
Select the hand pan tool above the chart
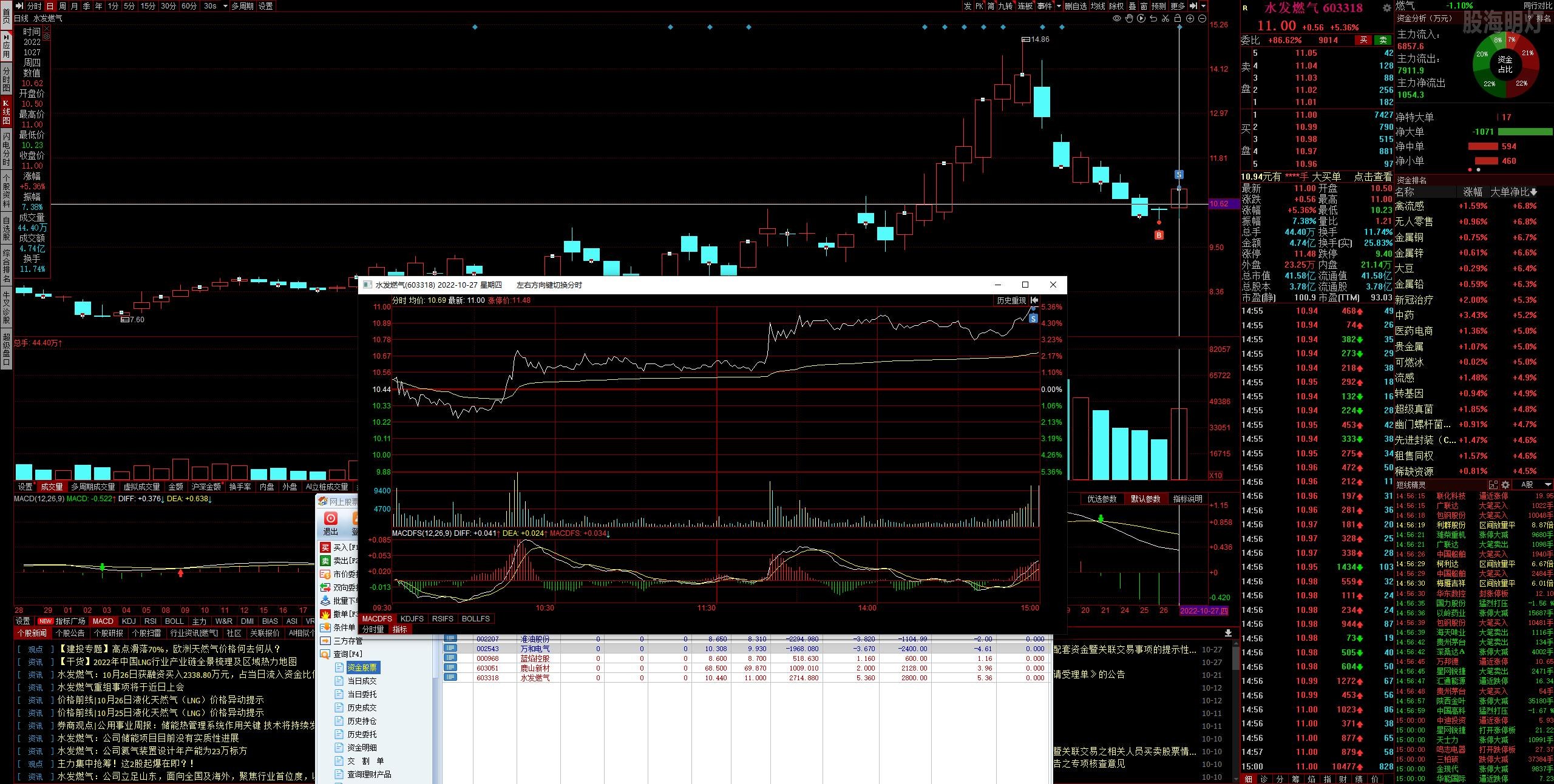(x=1129, y=19)
